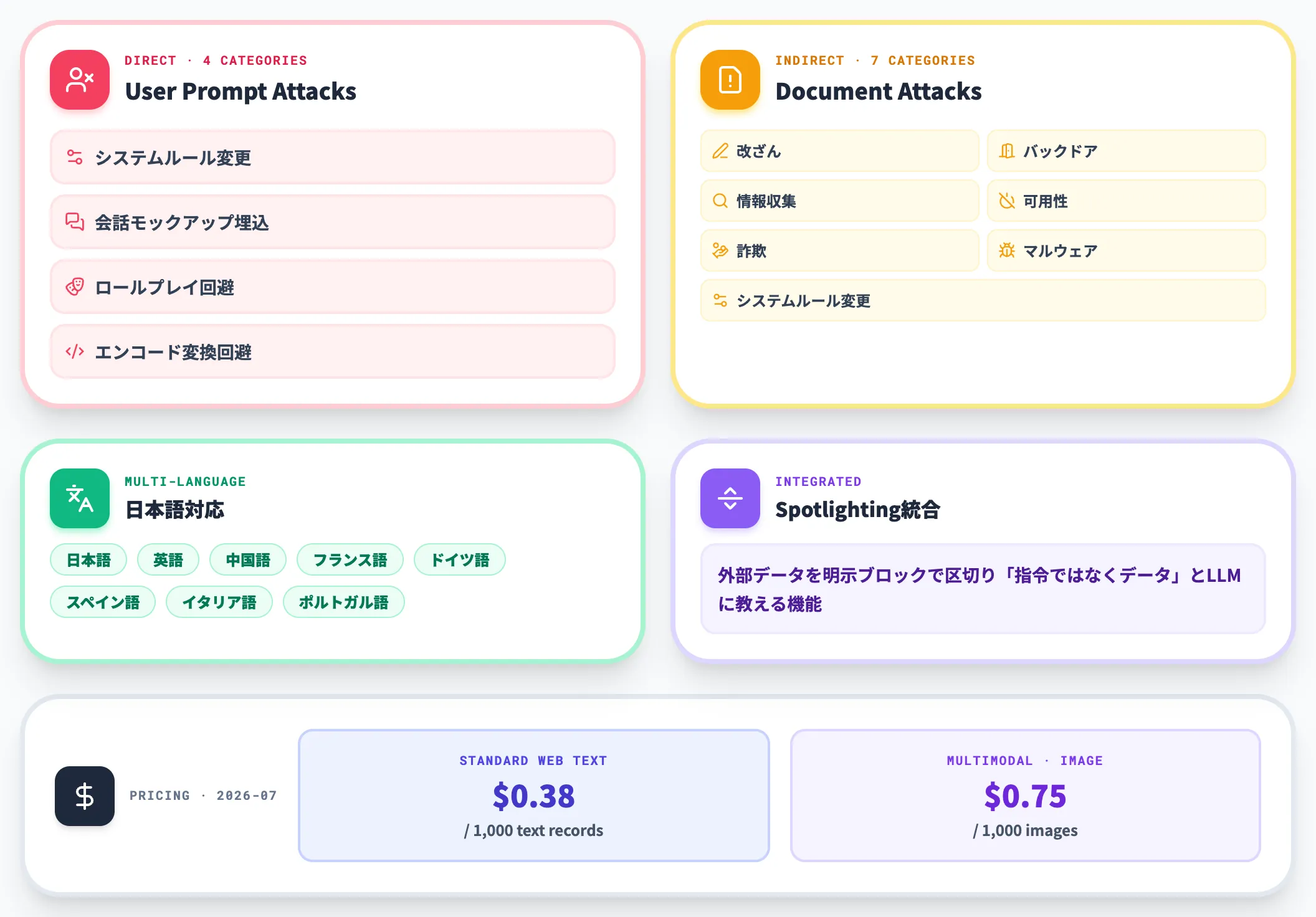The width and height of the screenshot is (1316, 917).
Task: Click the ドイツ語 language chip
Action: (460, 559)
